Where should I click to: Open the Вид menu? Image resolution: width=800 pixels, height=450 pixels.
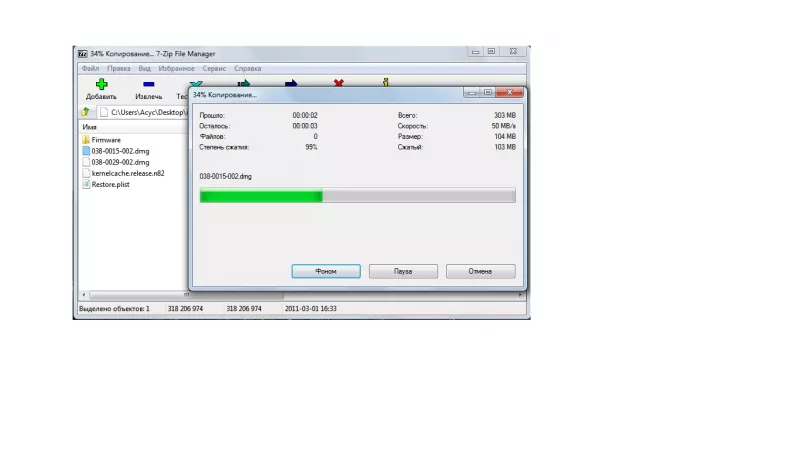(x=144, y=68)
